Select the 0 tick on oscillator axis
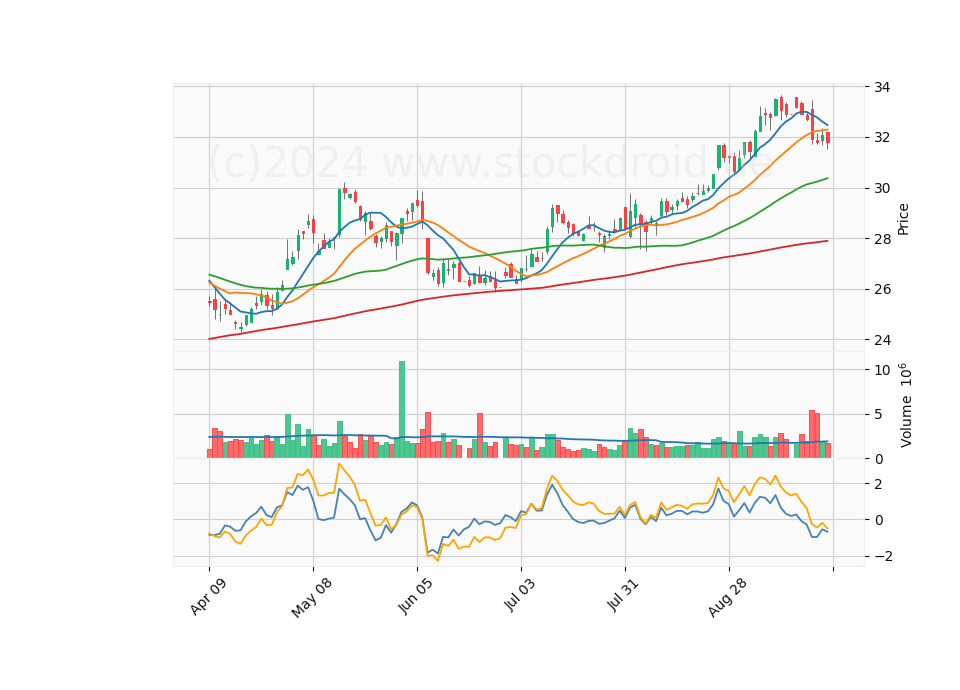960x690 pixels. tap(878, 520)
